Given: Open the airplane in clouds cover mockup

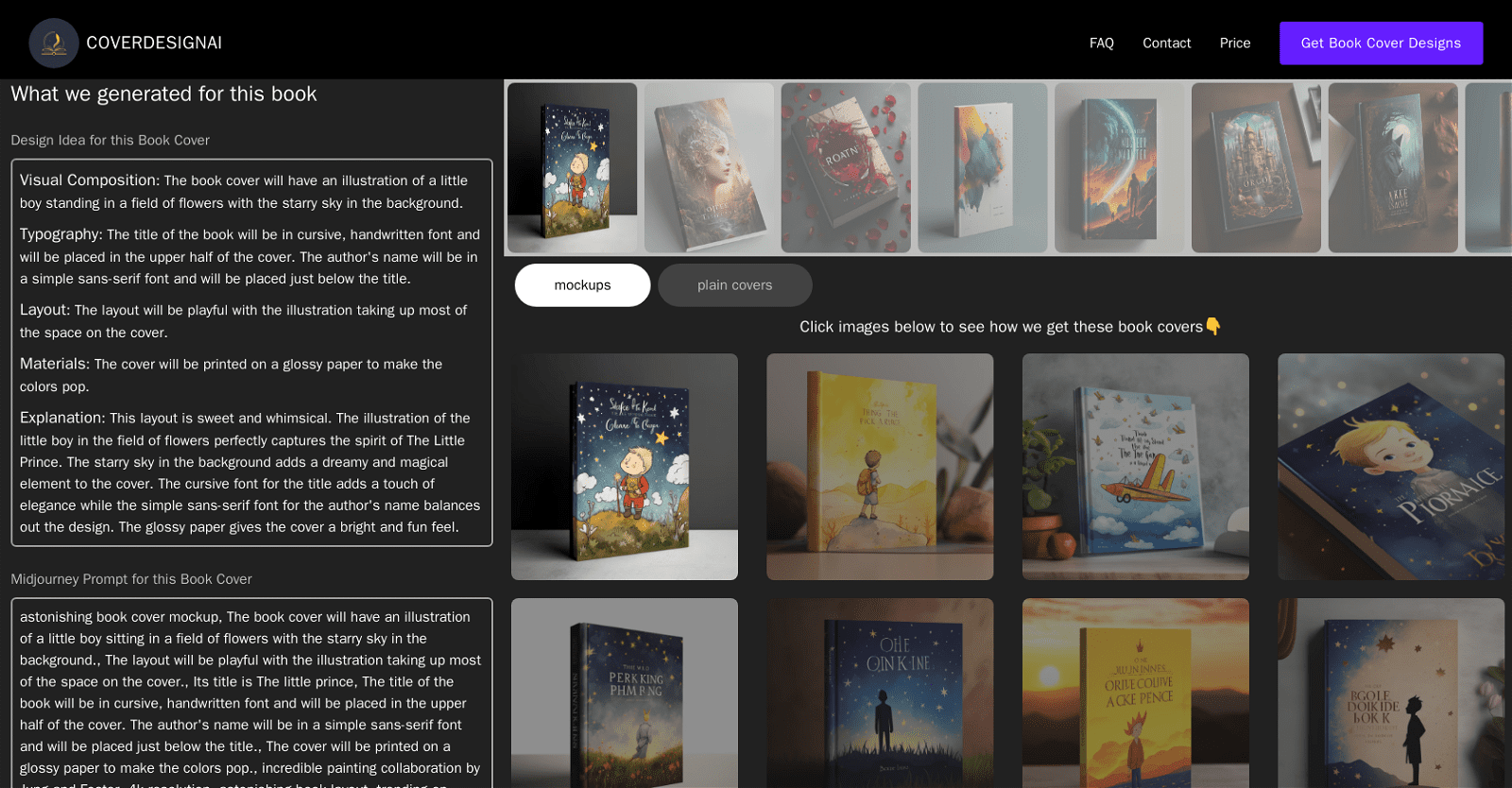Looking at the screenshot, I should pos(1135,467).
